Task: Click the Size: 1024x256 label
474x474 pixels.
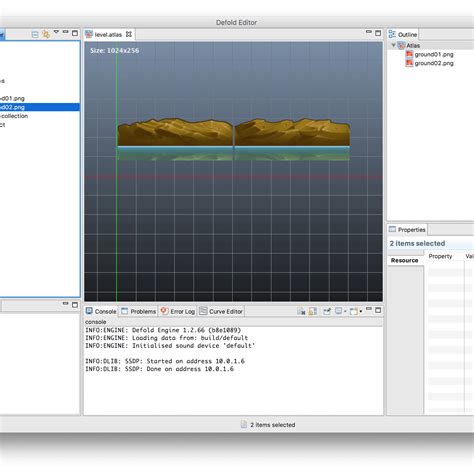Action: (x=115, y=51)
